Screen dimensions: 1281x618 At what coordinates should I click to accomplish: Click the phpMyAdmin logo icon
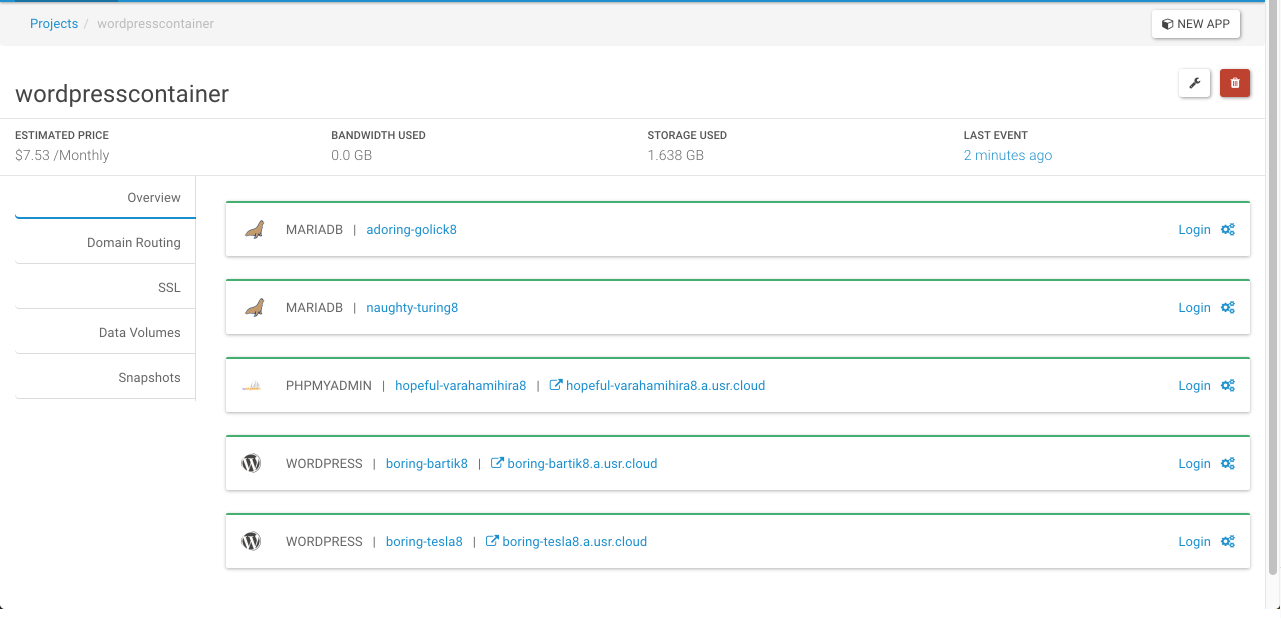251,386
